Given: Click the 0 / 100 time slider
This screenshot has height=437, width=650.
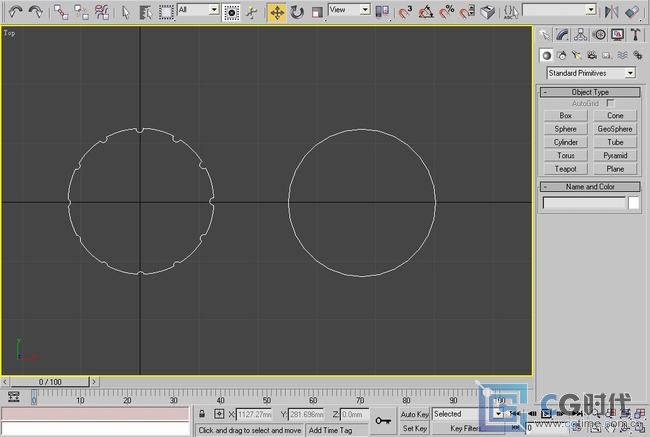Looking at the screenshot, I should coord(50,381).
